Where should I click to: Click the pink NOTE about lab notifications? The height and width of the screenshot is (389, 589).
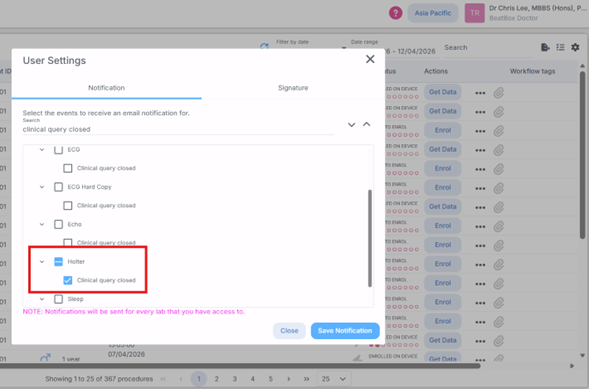(134, 312)
